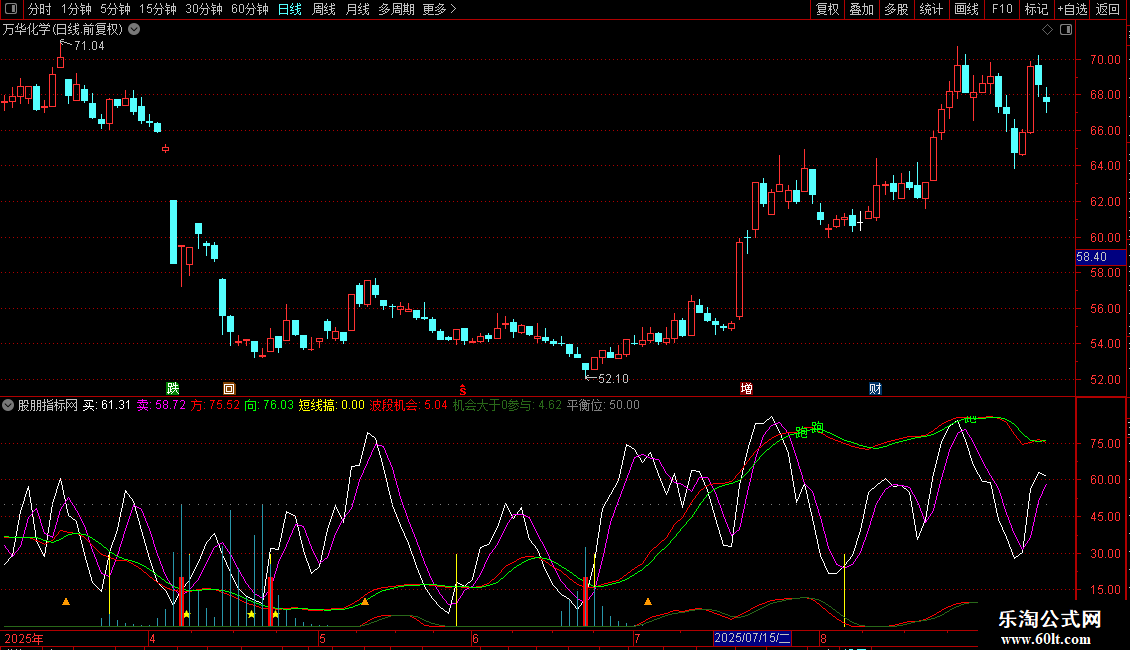Open the 多周期 multi-period view
The height and width of the screenshot is (650, 1130).
[x=396, y=9]
